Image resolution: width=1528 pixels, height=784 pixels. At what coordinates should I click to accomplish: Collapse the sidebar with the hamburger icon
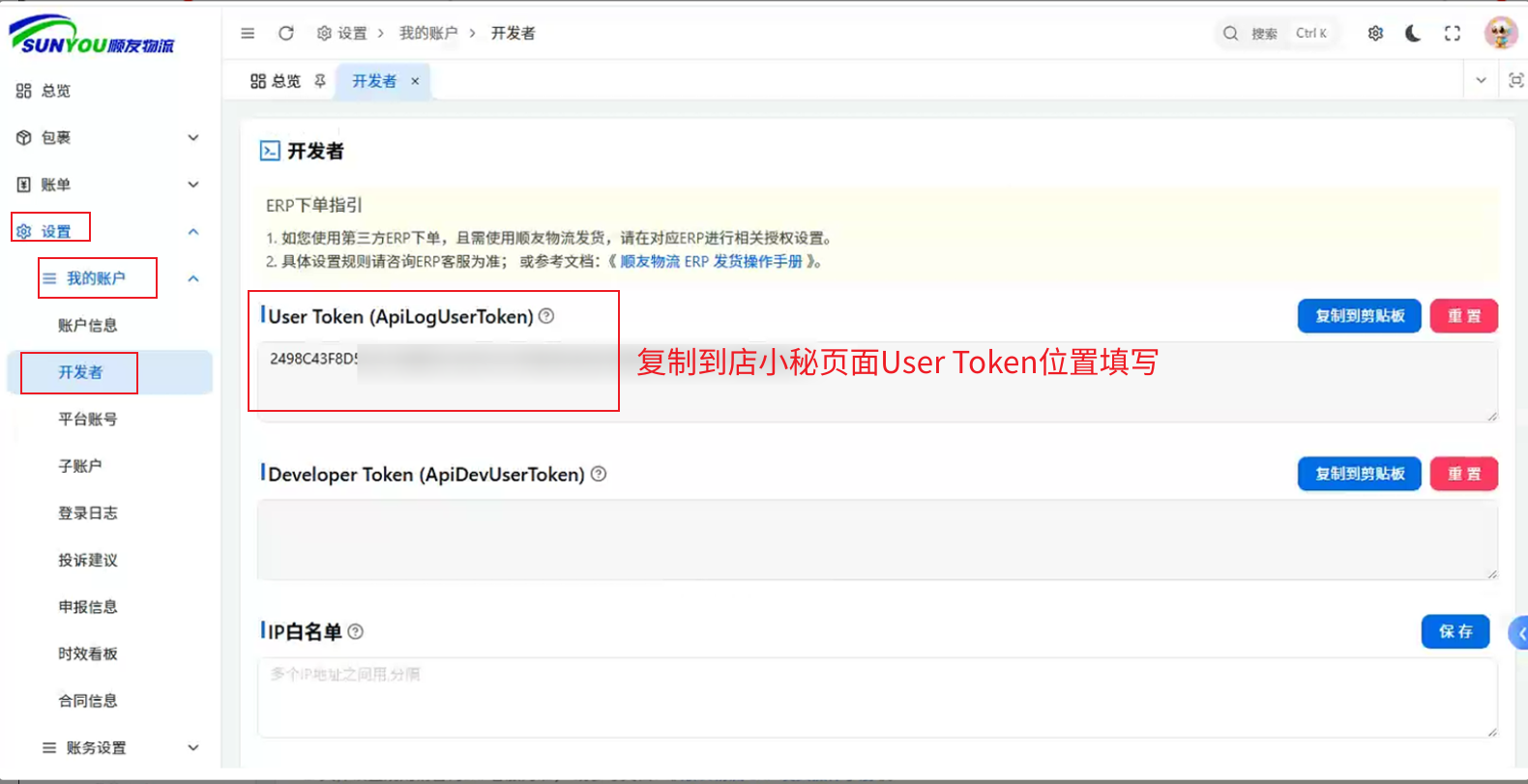point(248,33)
